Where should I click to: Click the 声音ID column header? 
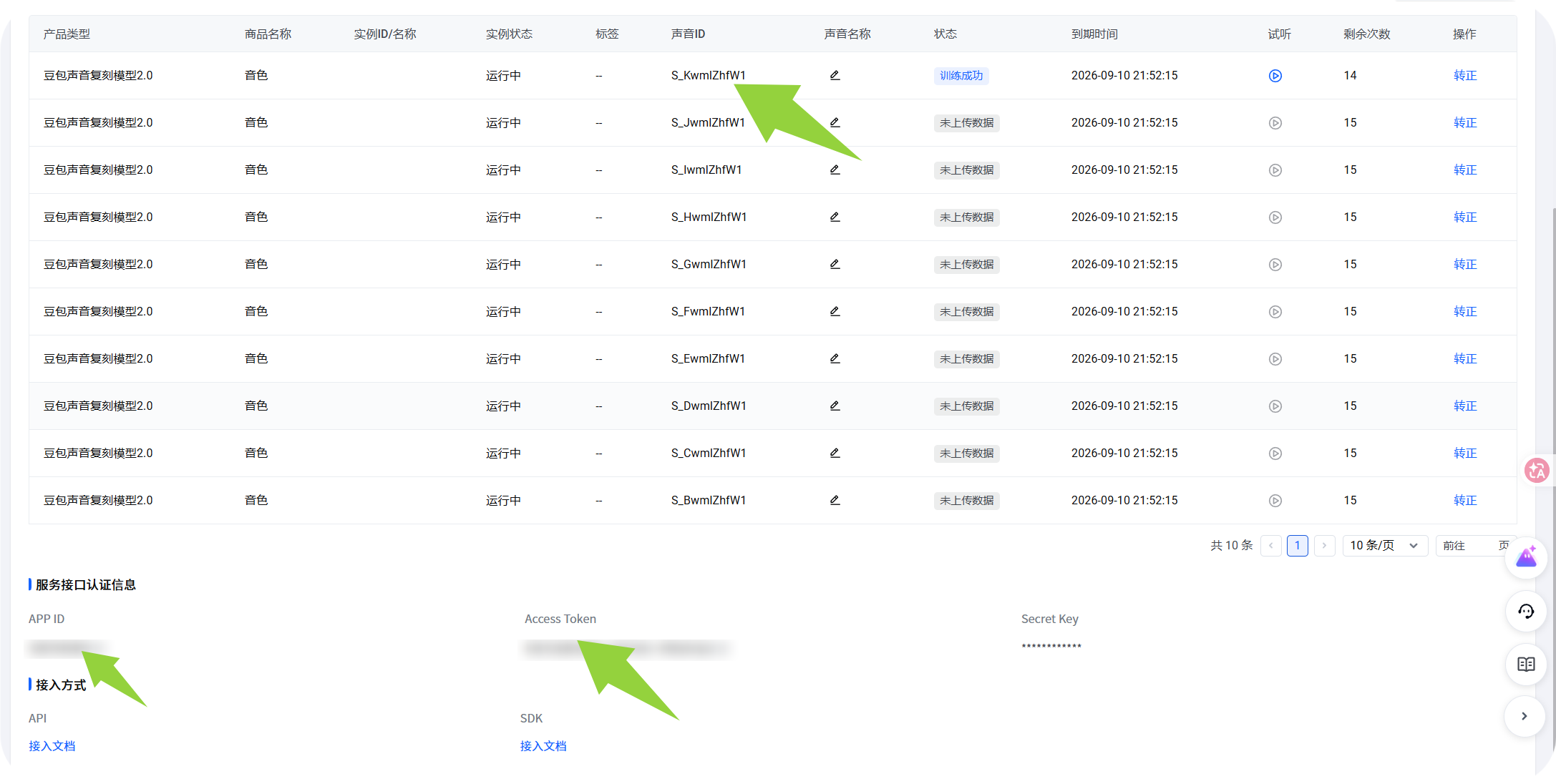point(688,34)
